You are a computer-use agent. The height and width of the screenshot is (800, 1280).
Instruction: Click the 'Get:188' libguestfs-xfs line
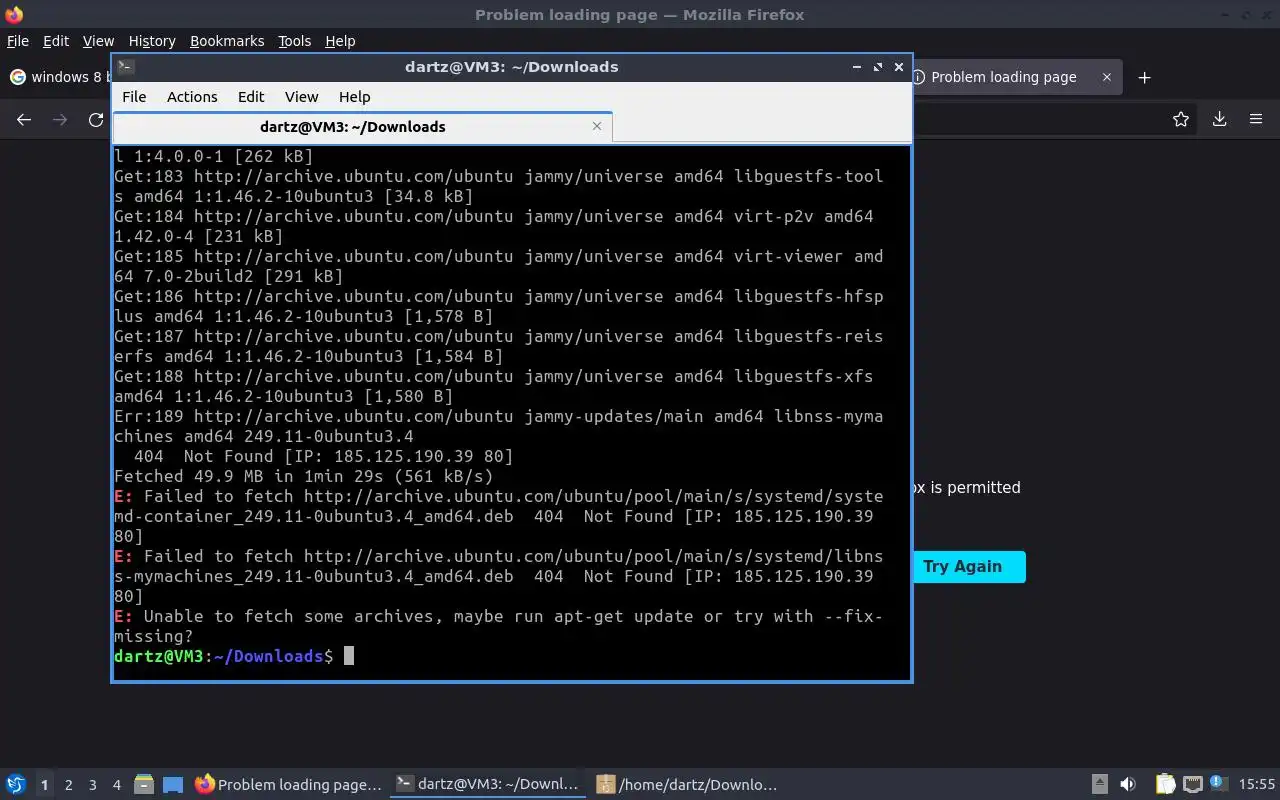(494, 386)
